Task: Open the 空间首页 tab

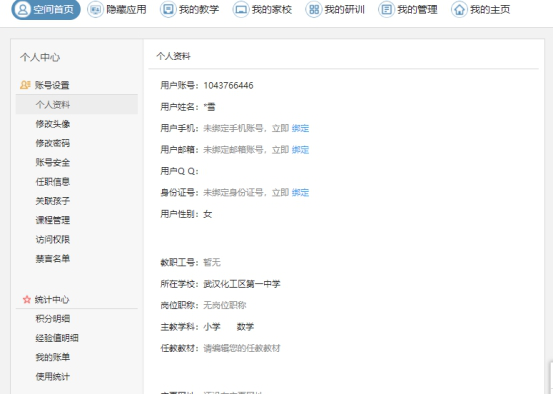Action: tap(46, 10)
